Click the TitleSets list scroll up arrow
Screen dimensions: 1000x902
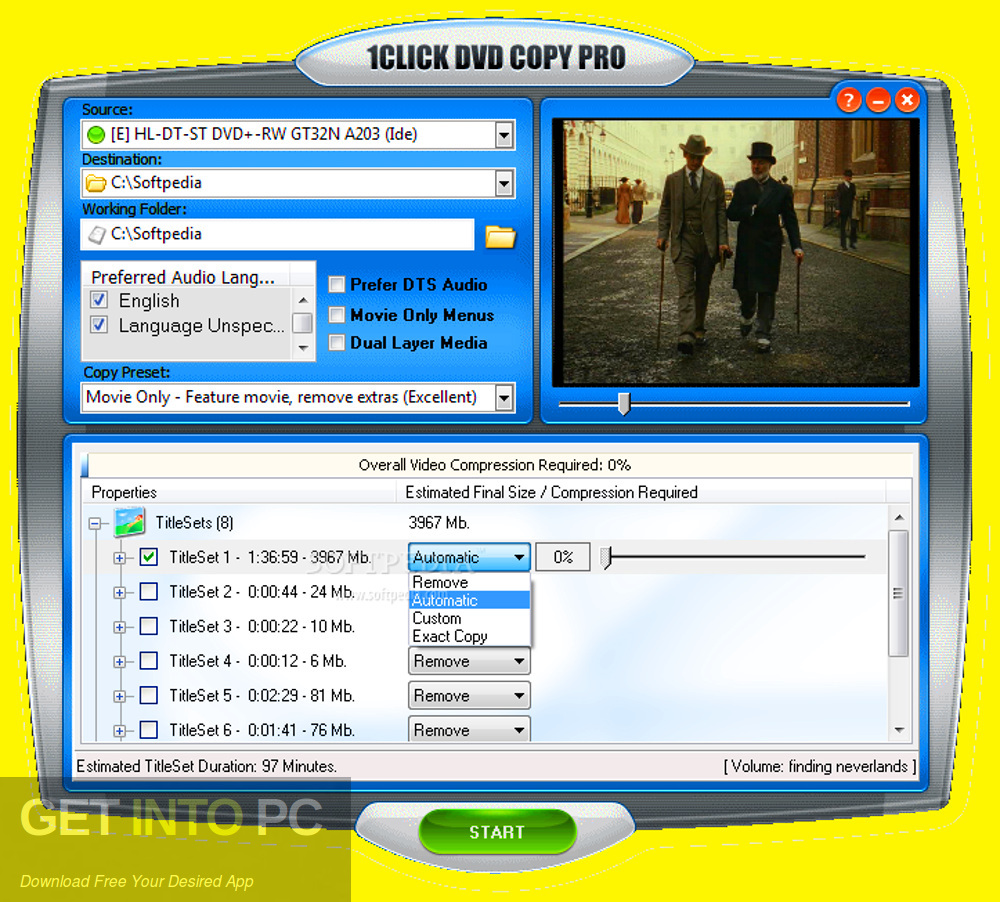click(x=899, y=517)
